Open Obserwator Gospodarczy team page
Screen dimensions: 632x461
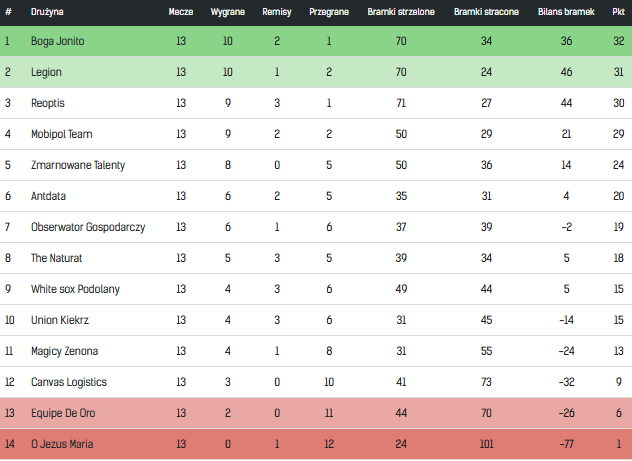click(x=88, y=227)
